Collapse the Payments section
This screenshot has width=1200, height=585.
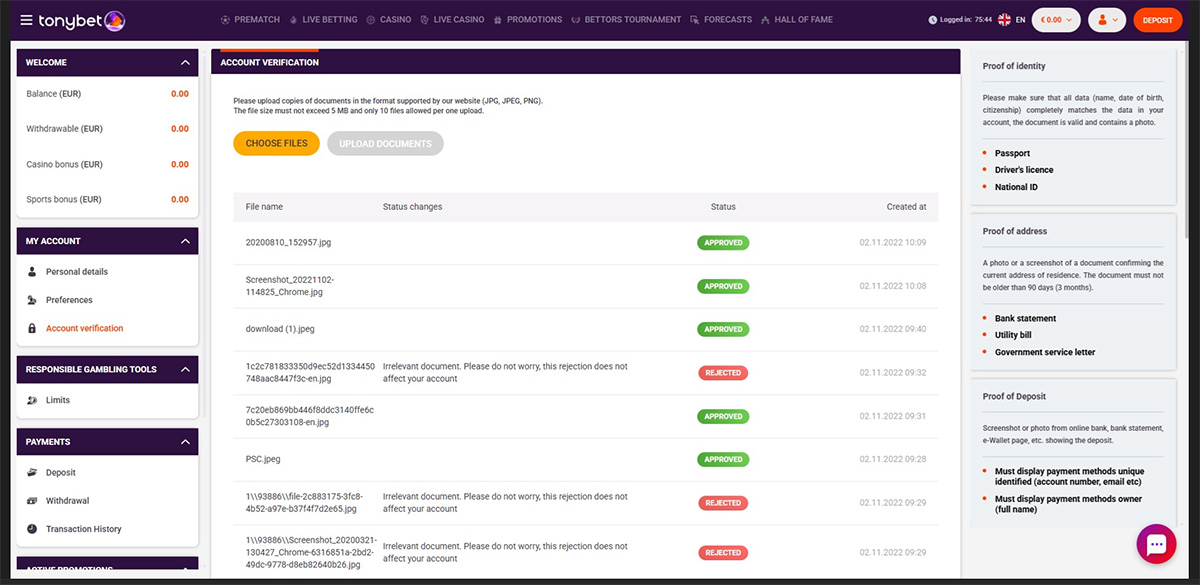tap(185, 442)
